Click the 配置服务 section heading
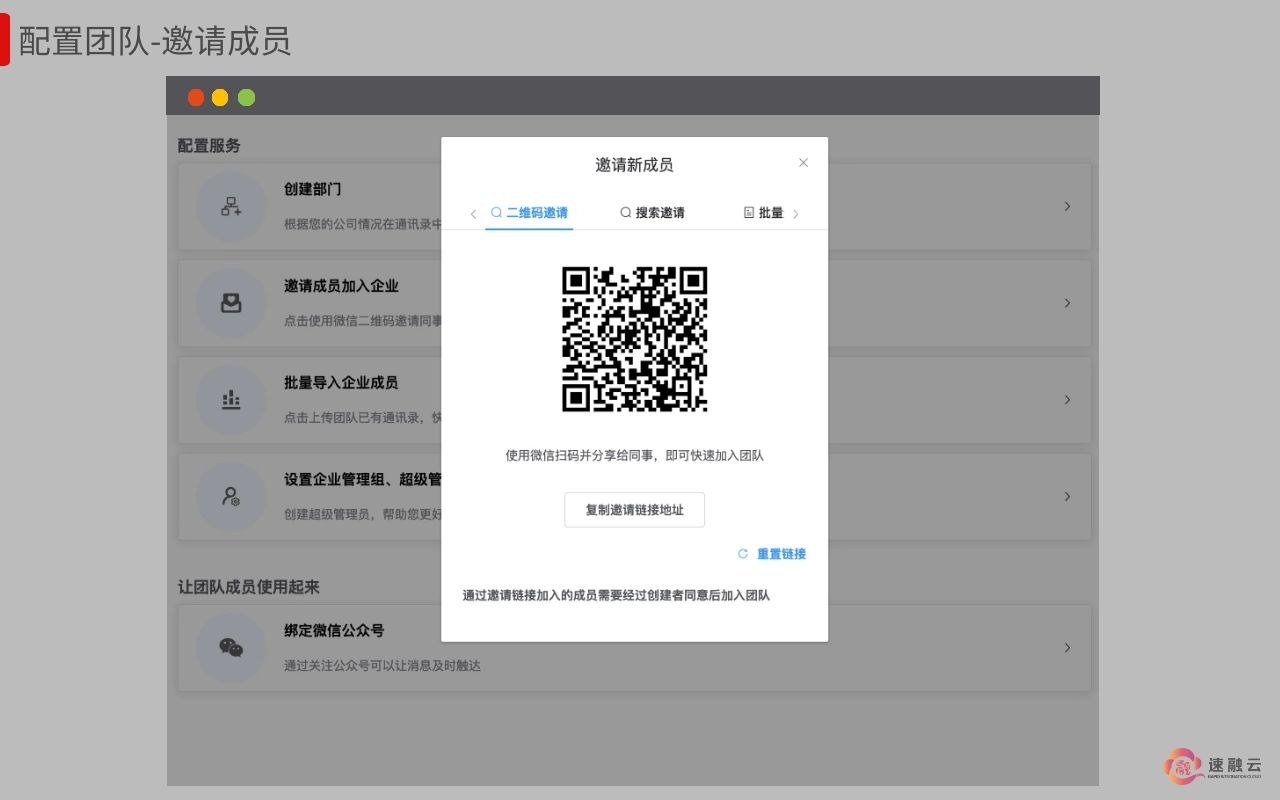The image size is (1280, 800). 209,146
